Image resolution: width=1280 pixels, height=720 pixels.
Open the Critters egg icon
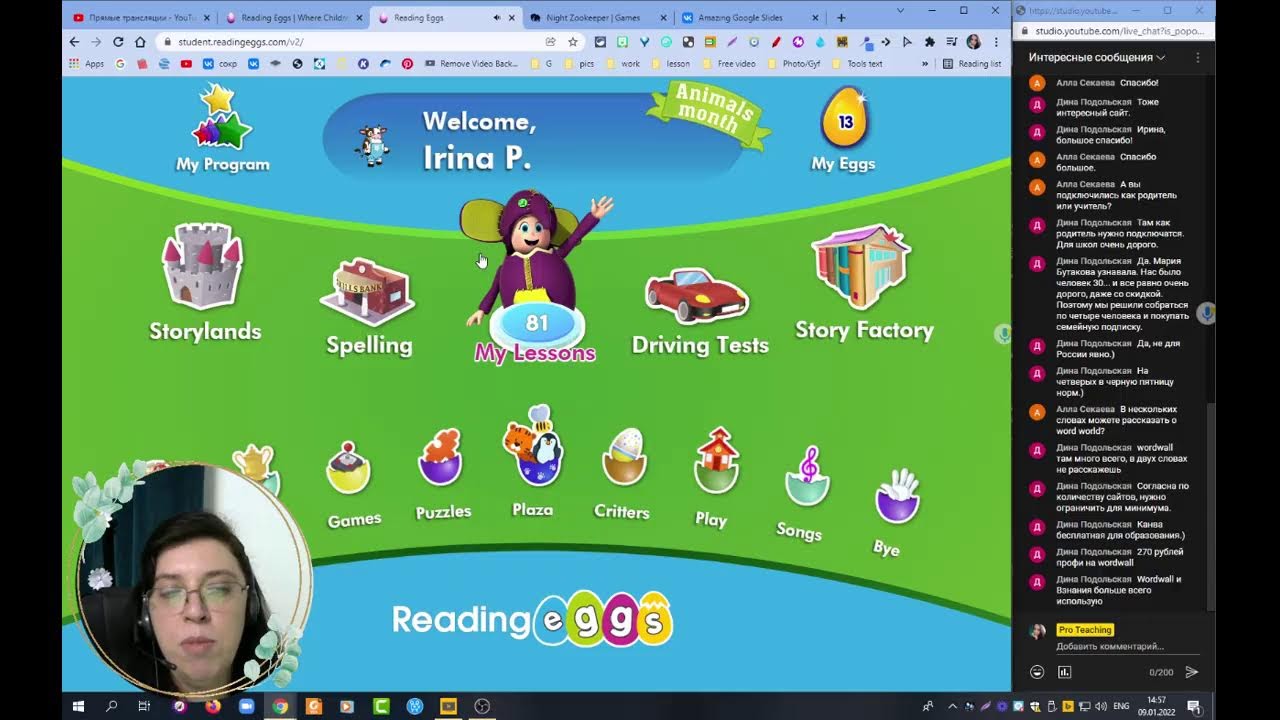point(625,458)
